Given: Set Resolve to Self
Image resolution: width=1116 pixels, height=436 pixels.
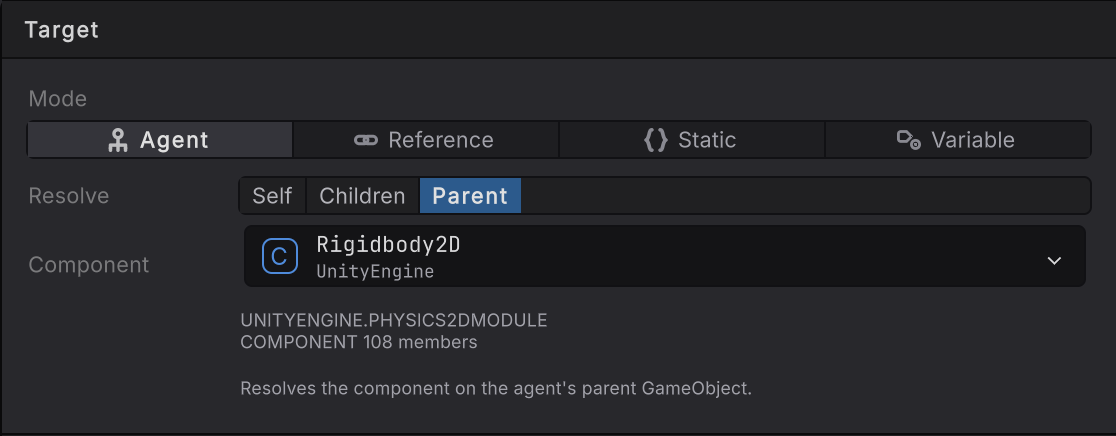Looking at the screenshot, I should pos(272,196).
